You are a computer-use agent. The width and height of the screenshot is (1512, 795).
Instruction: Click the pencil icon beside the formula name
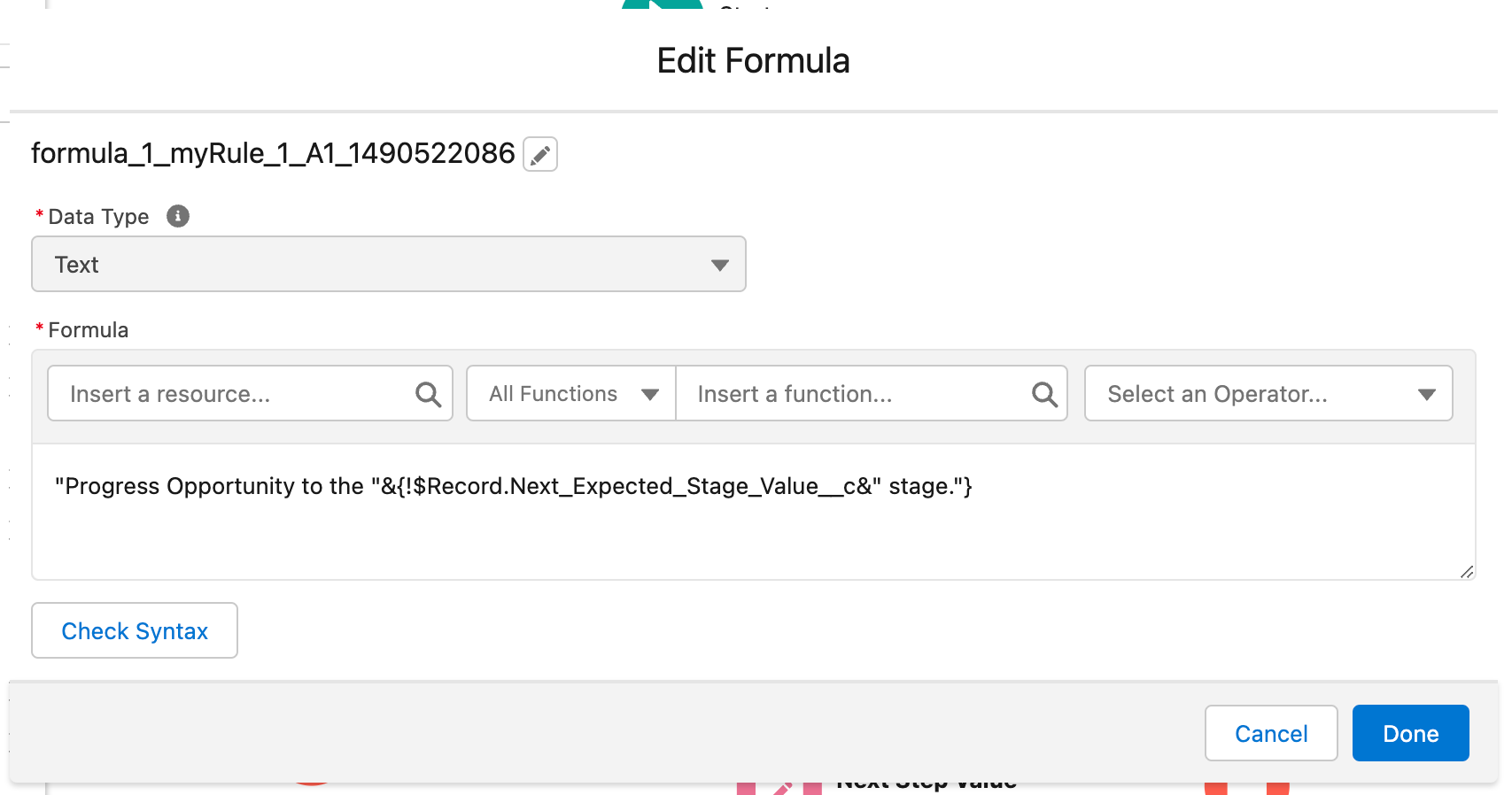[540, 155]
